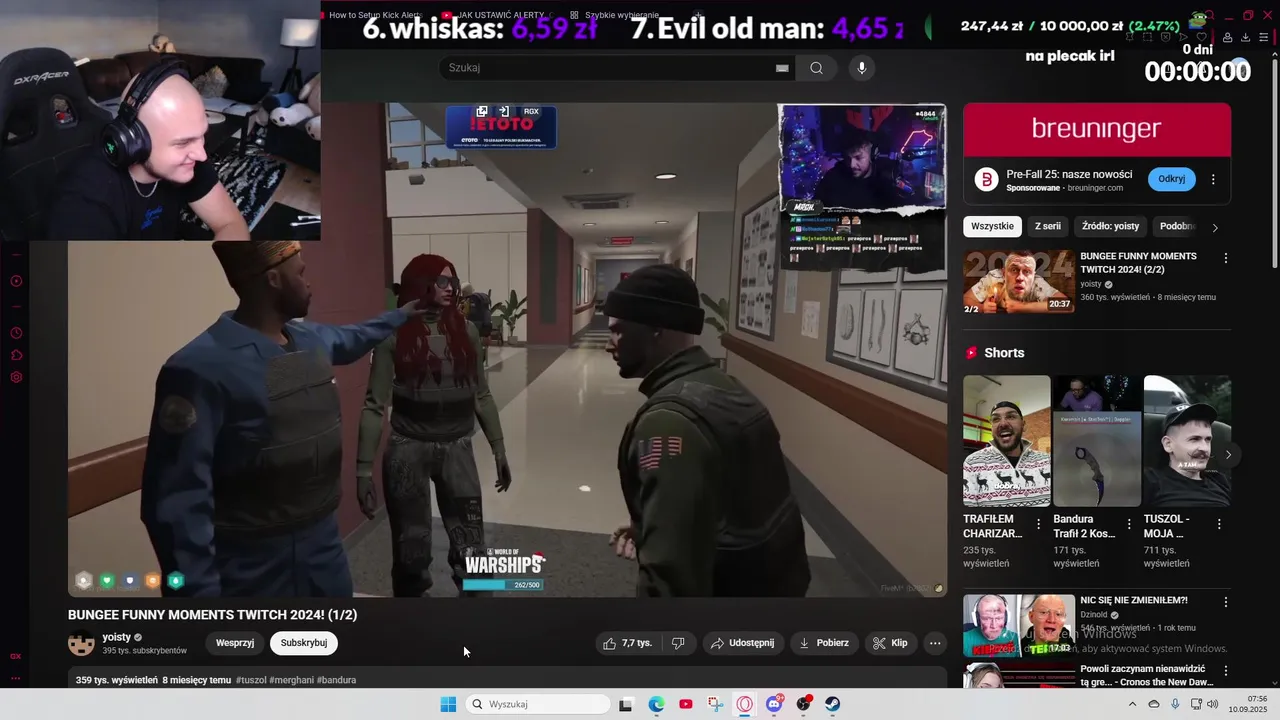1280x720 pixels.
Task: Open Task View on the taskbar
Action: click(x=626, y=704)
